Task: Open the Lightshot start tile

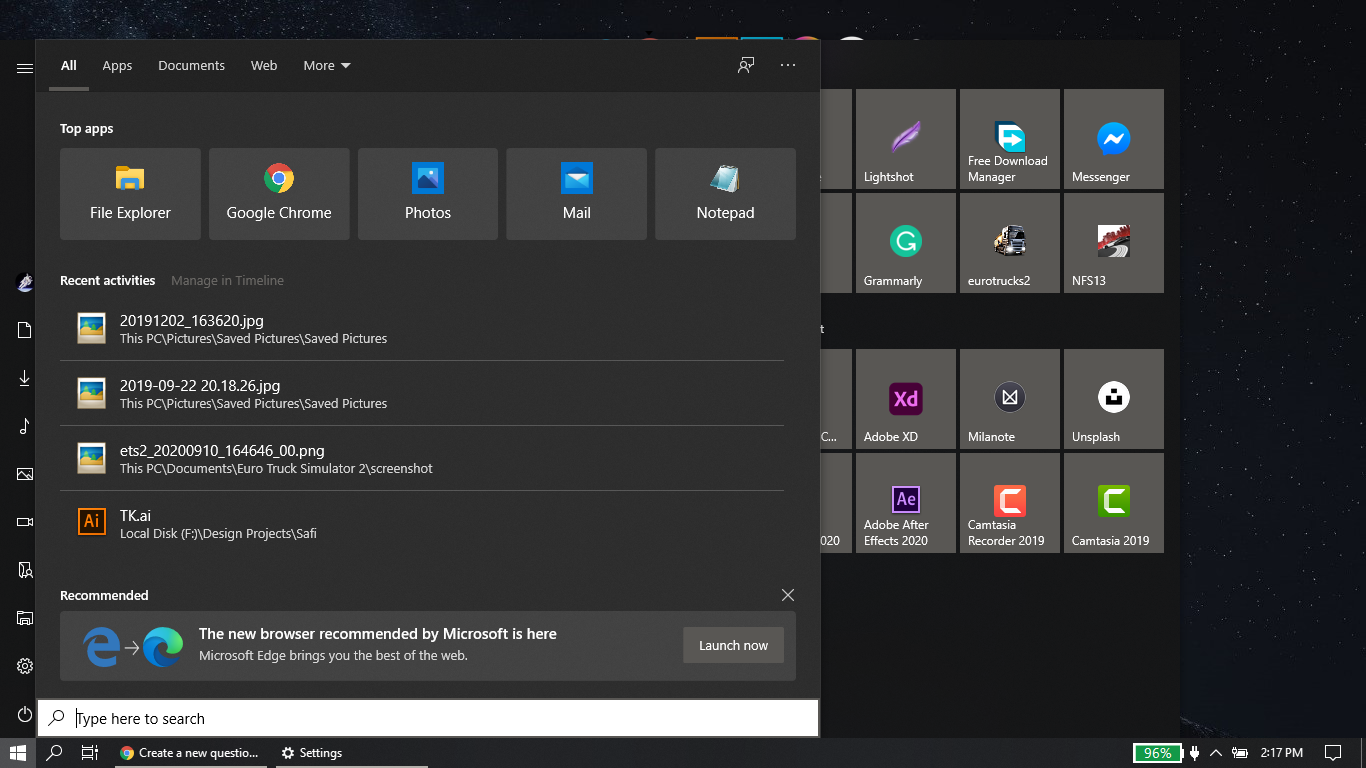Action: pos(906,139)
